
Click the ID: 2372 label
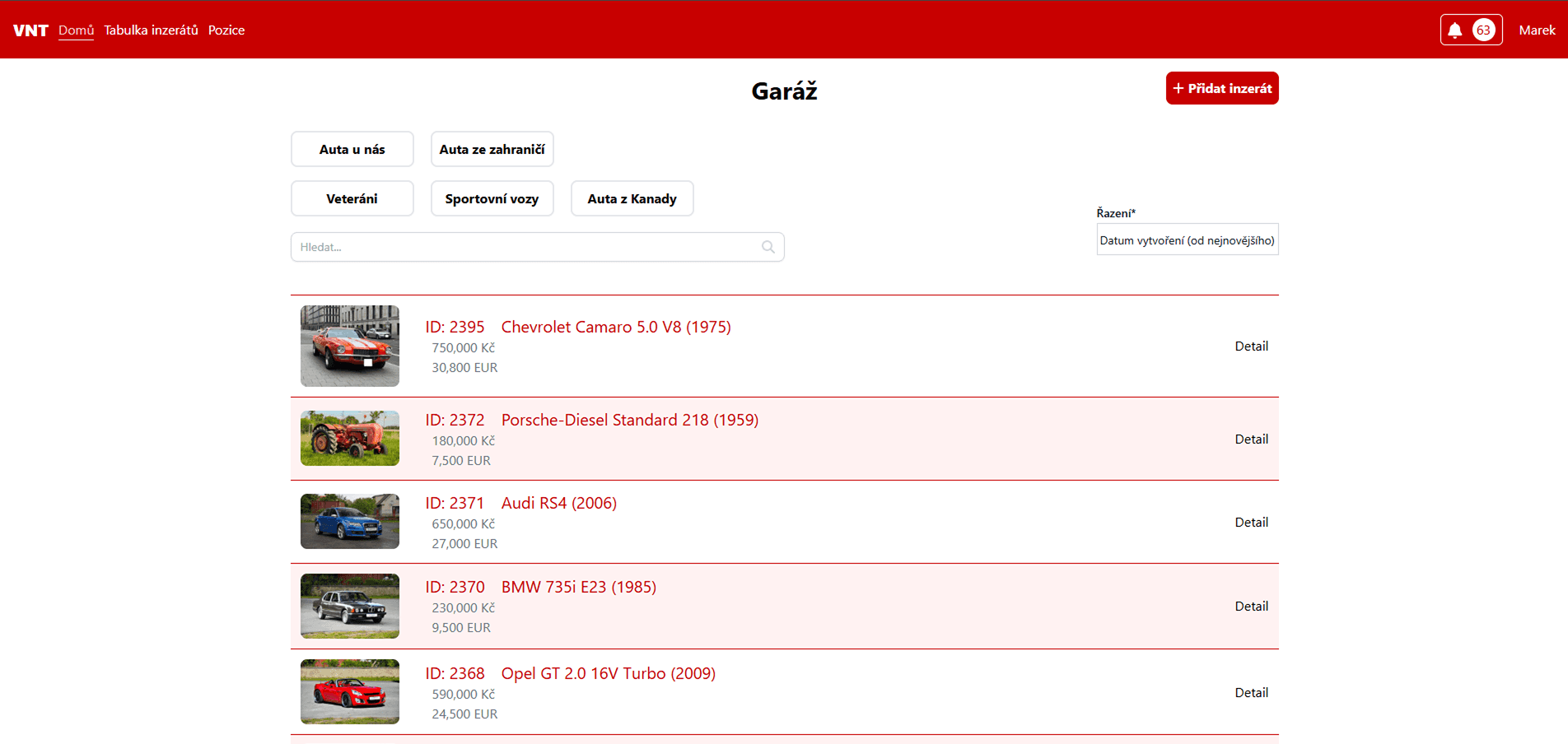pos(455,420)
